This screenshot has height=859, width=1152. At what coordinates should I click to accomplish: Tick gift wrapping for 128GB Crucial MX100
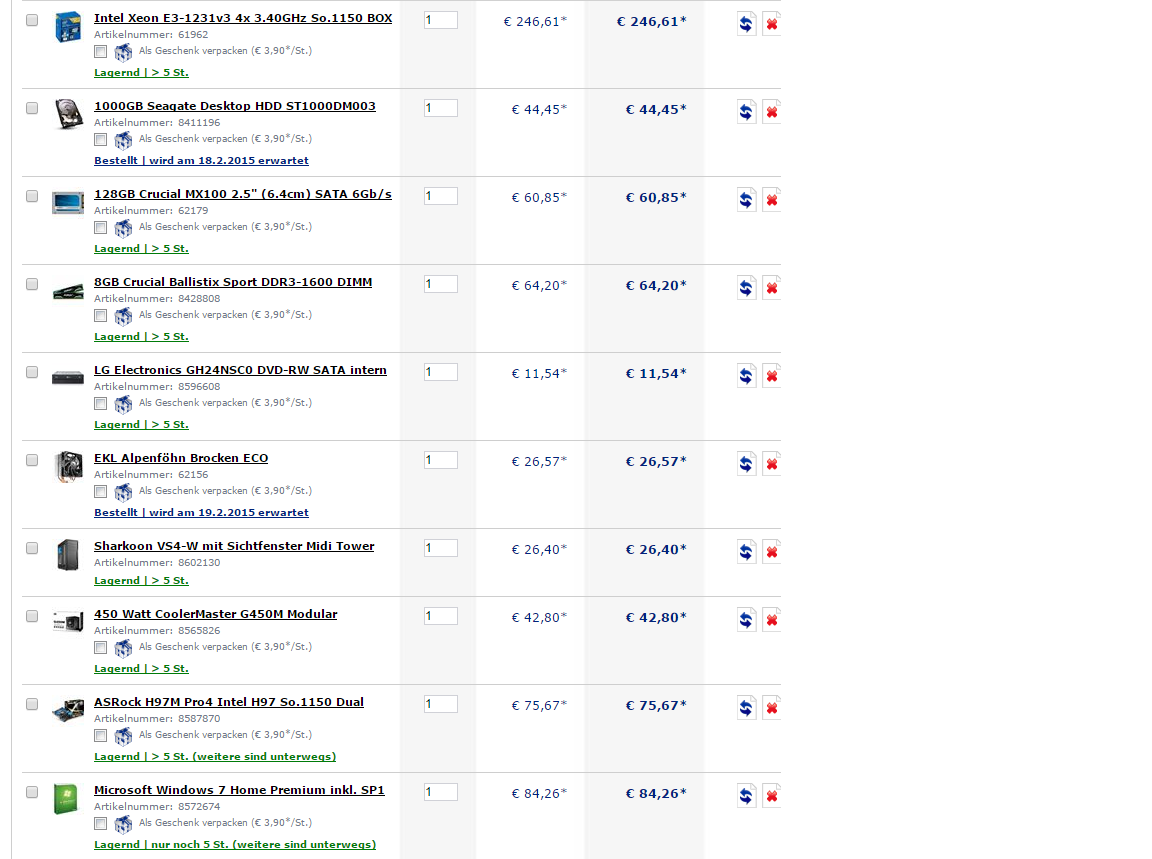101,228
